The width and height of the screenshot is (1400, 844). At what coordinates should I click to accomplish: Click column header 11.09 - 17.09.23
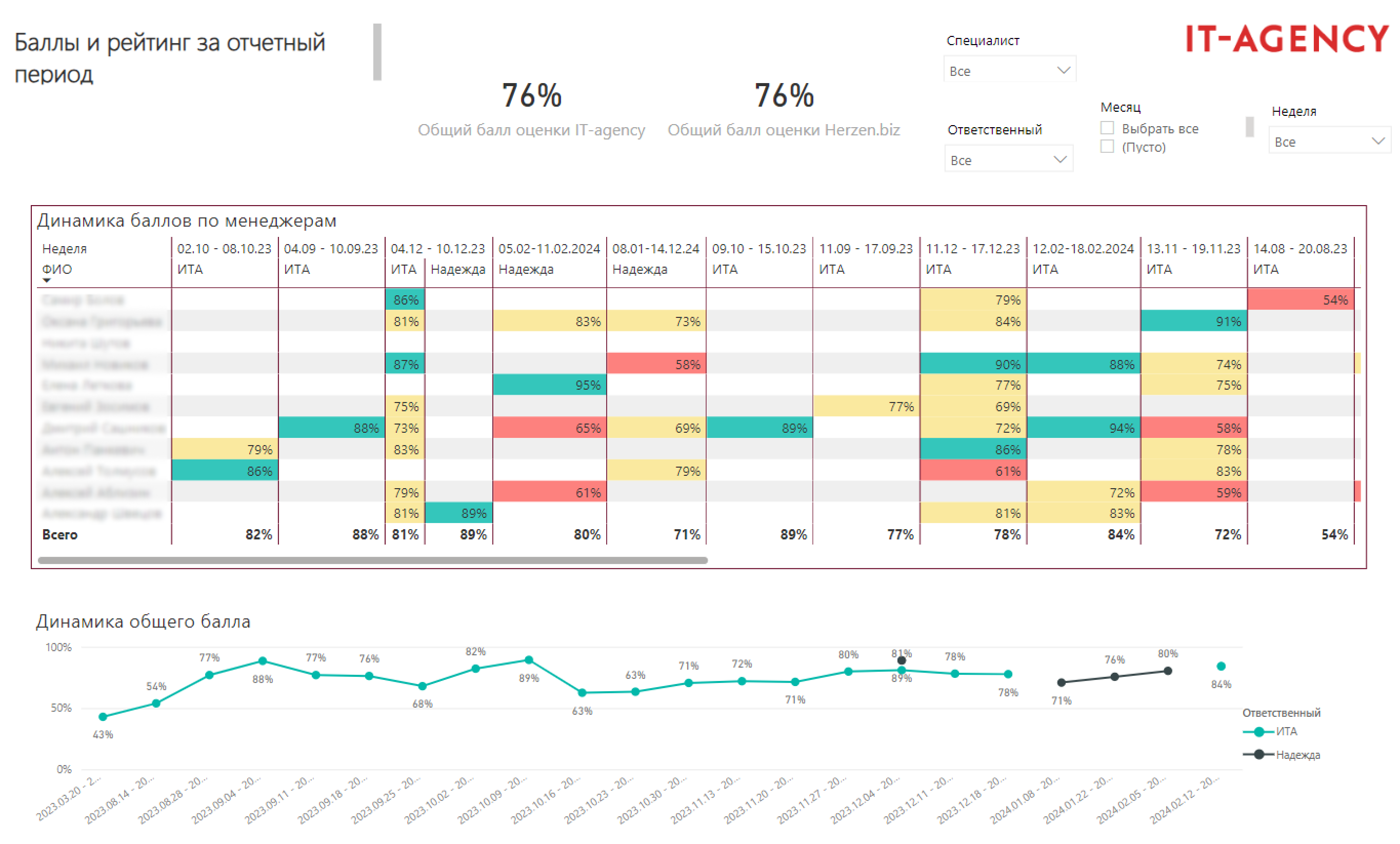[x=866, y=248]
